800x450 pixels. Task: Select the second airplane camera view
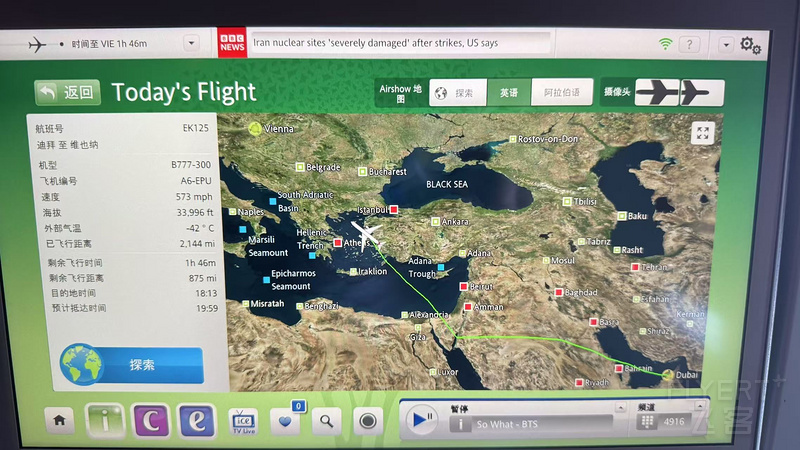(702, 93)
